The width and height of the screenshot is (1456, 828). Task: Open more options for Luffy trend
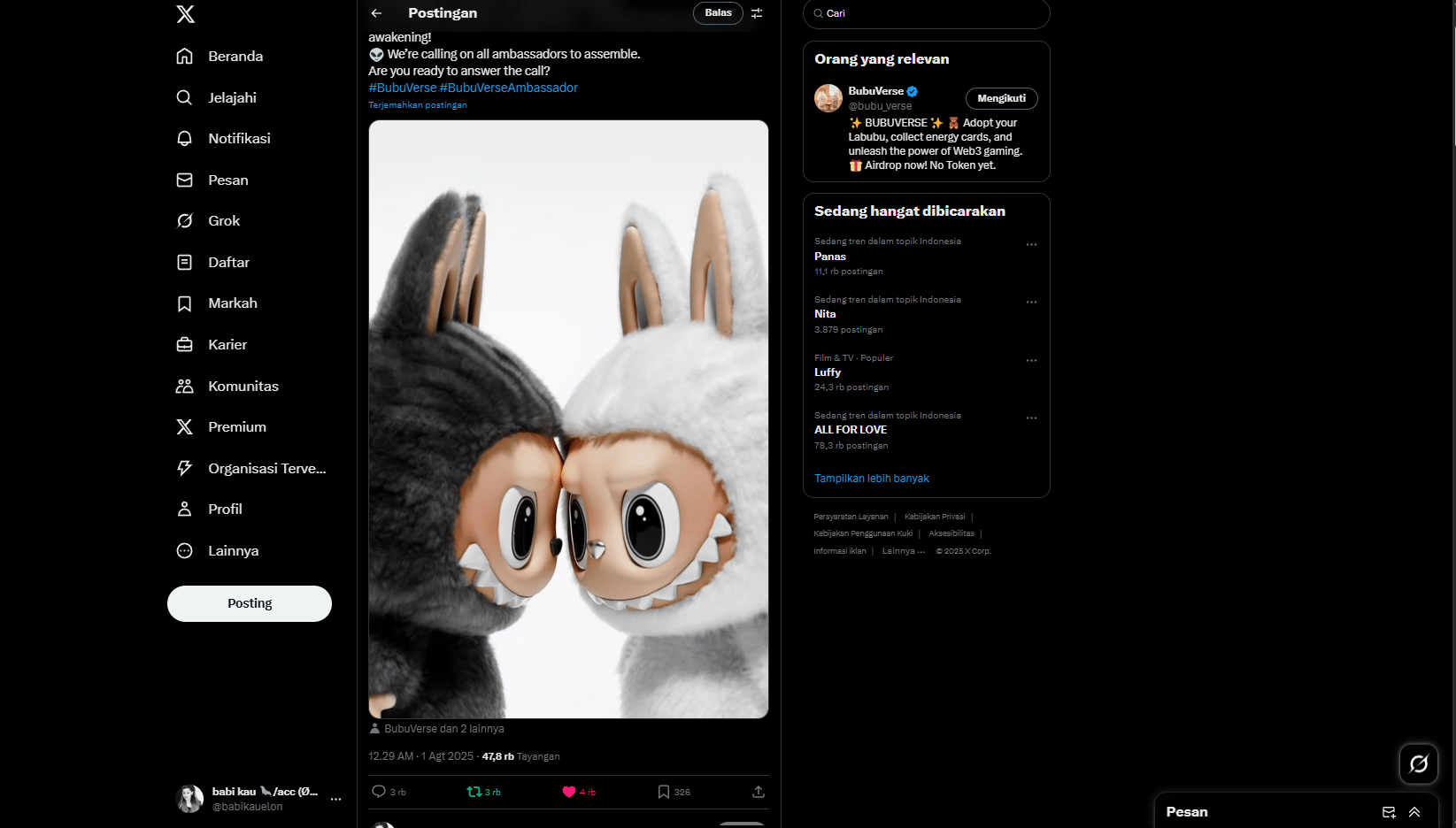[1031, 361]
